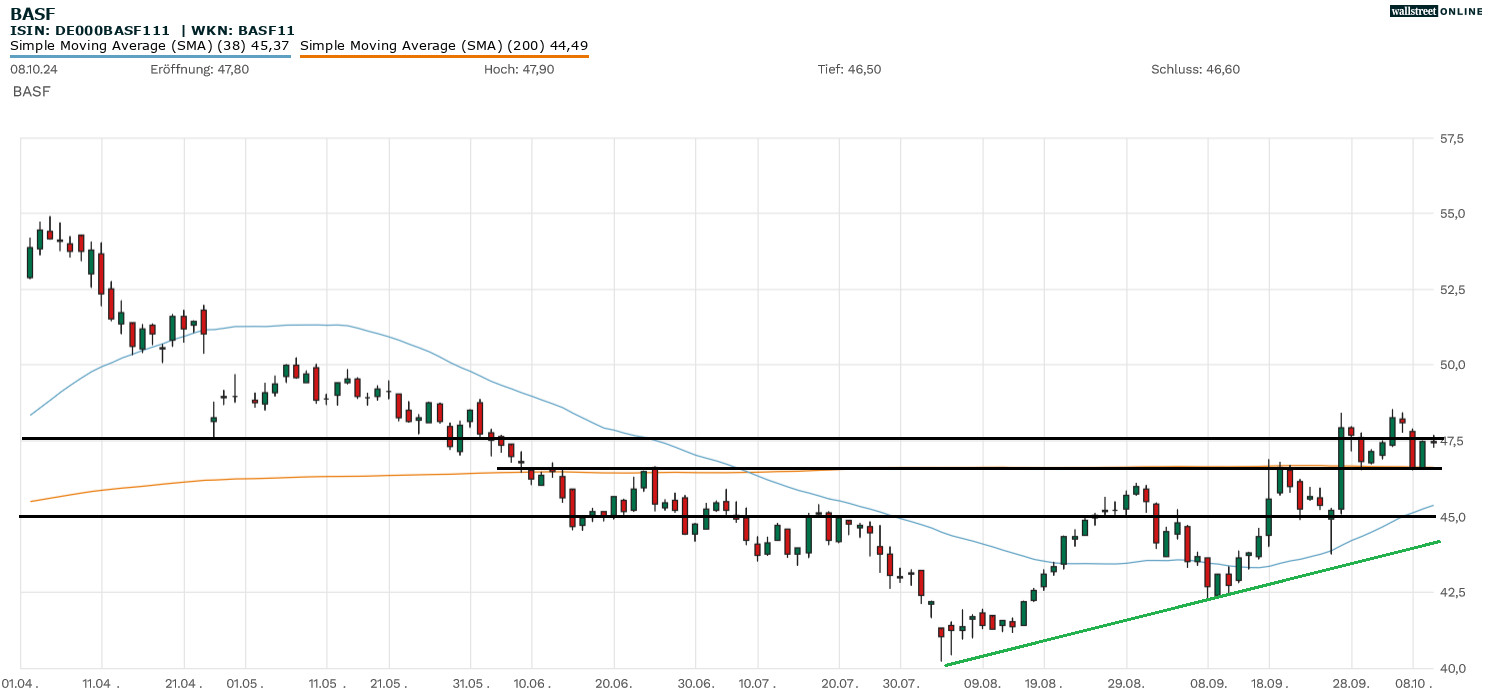Image resolution: width=1490 pixels, height=689 pixels.
Task: Click the 08.10. date axis label
Action: (x=1412, y=683)
